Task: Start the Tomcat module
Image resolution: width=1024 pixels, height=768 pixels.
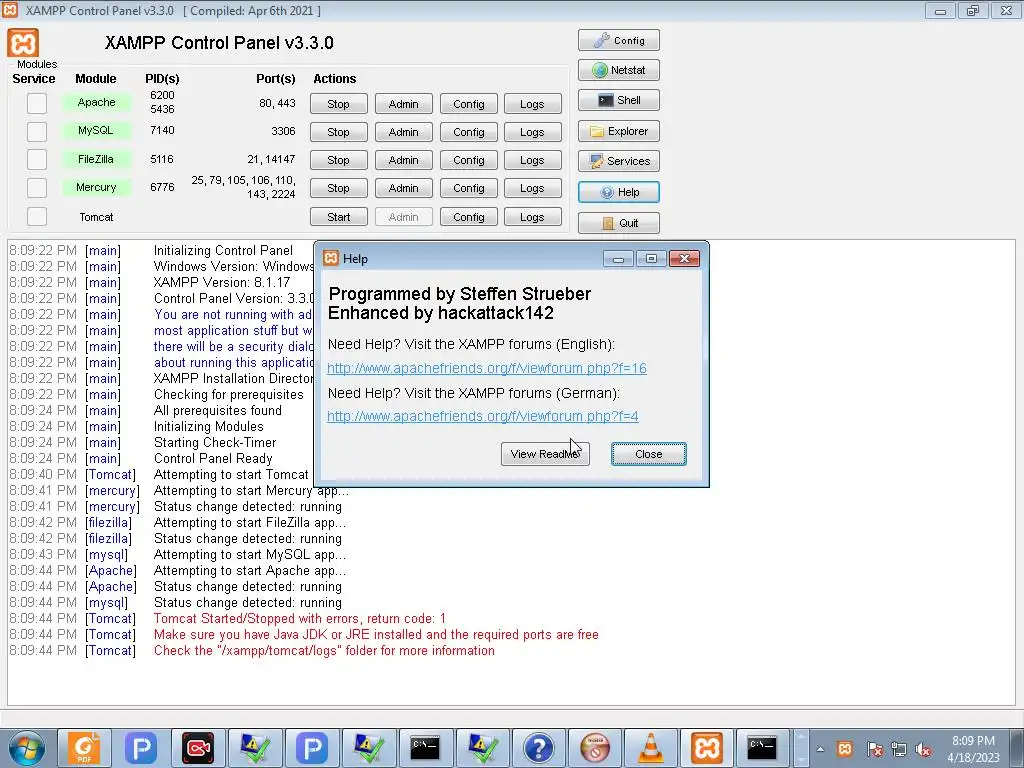Action: pos(338,217)
